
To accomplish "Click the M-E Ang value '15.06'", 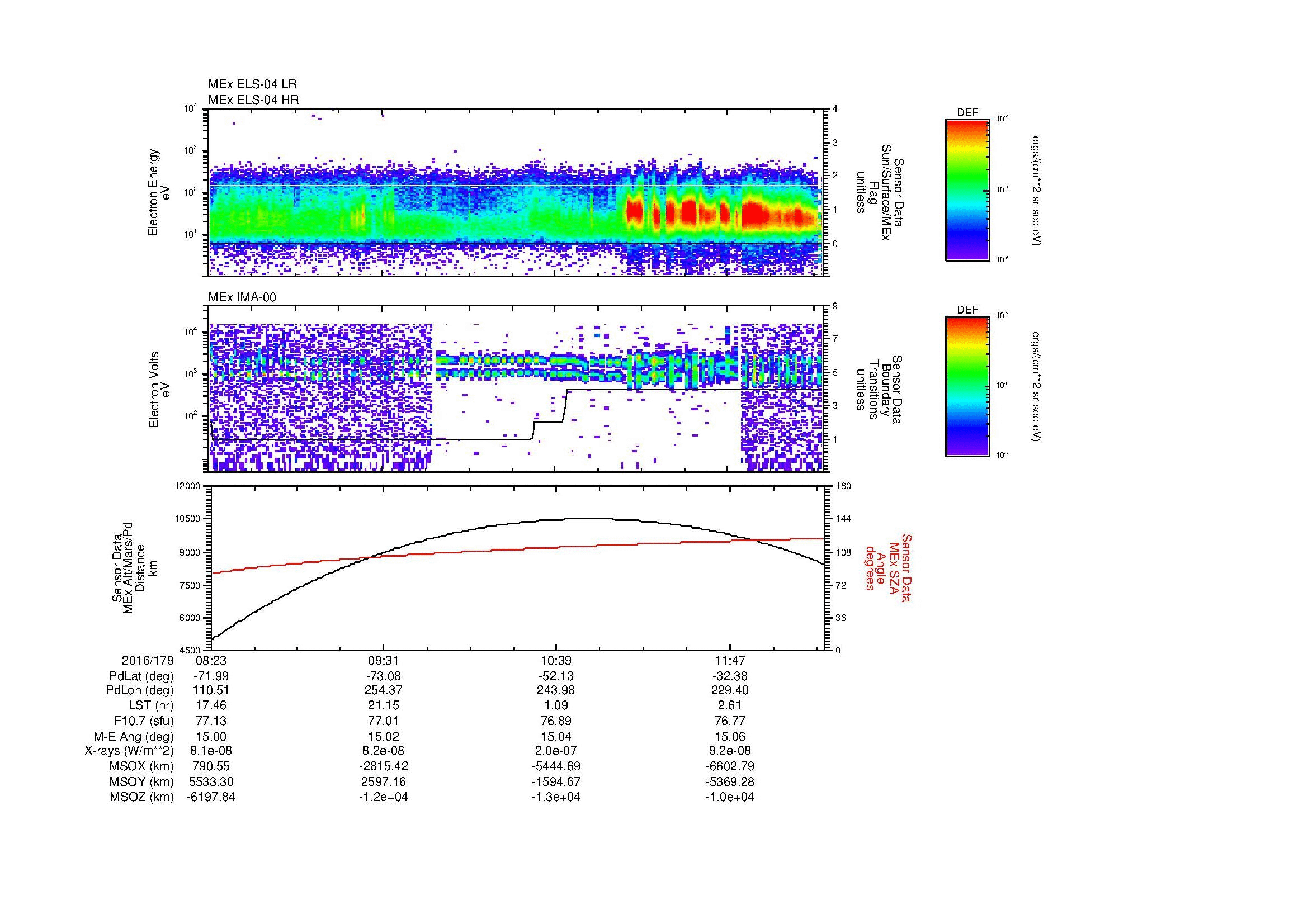I will point(730,736).
